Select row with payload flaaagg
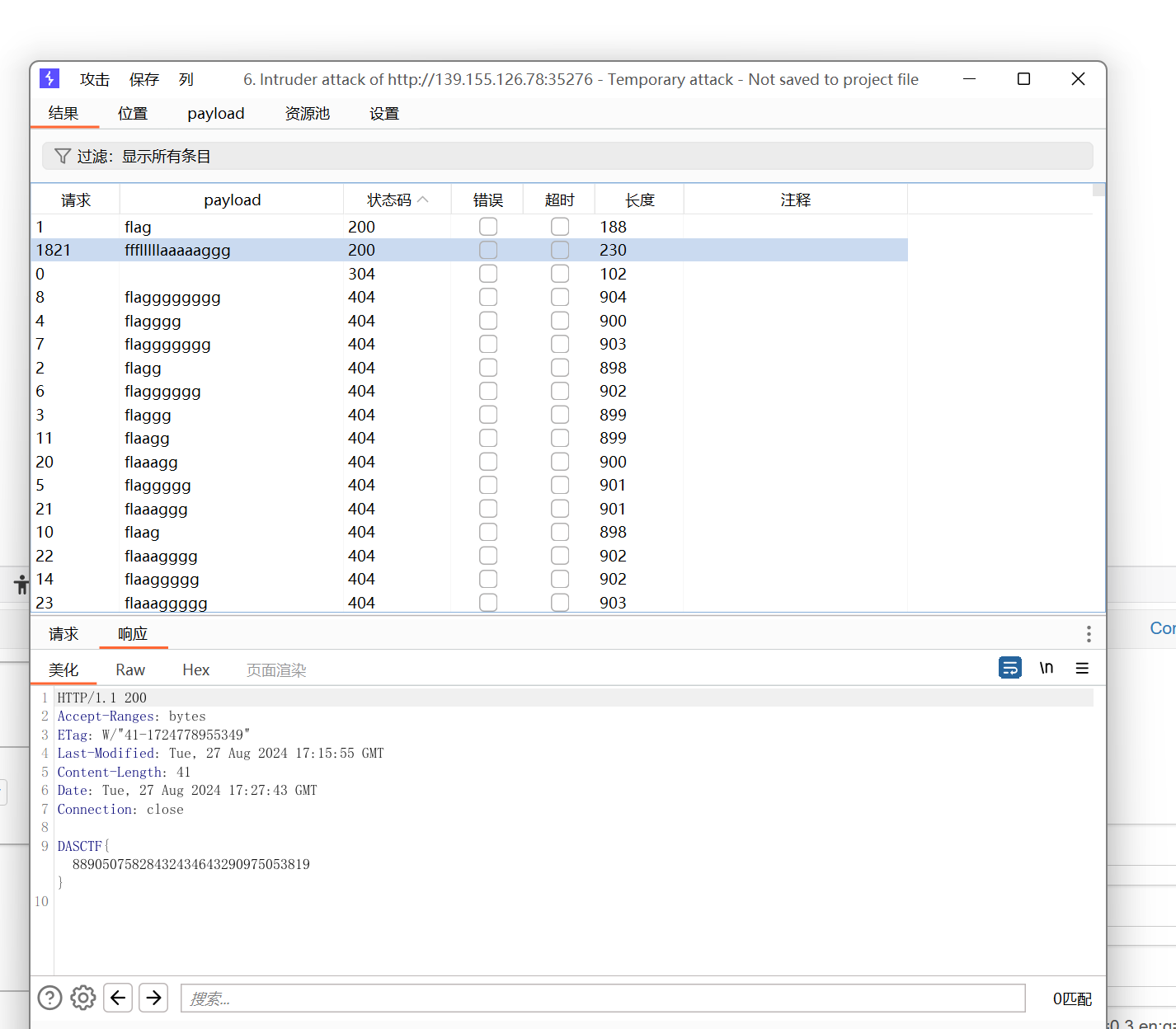1176x1029 pixels. coord(470,462)
